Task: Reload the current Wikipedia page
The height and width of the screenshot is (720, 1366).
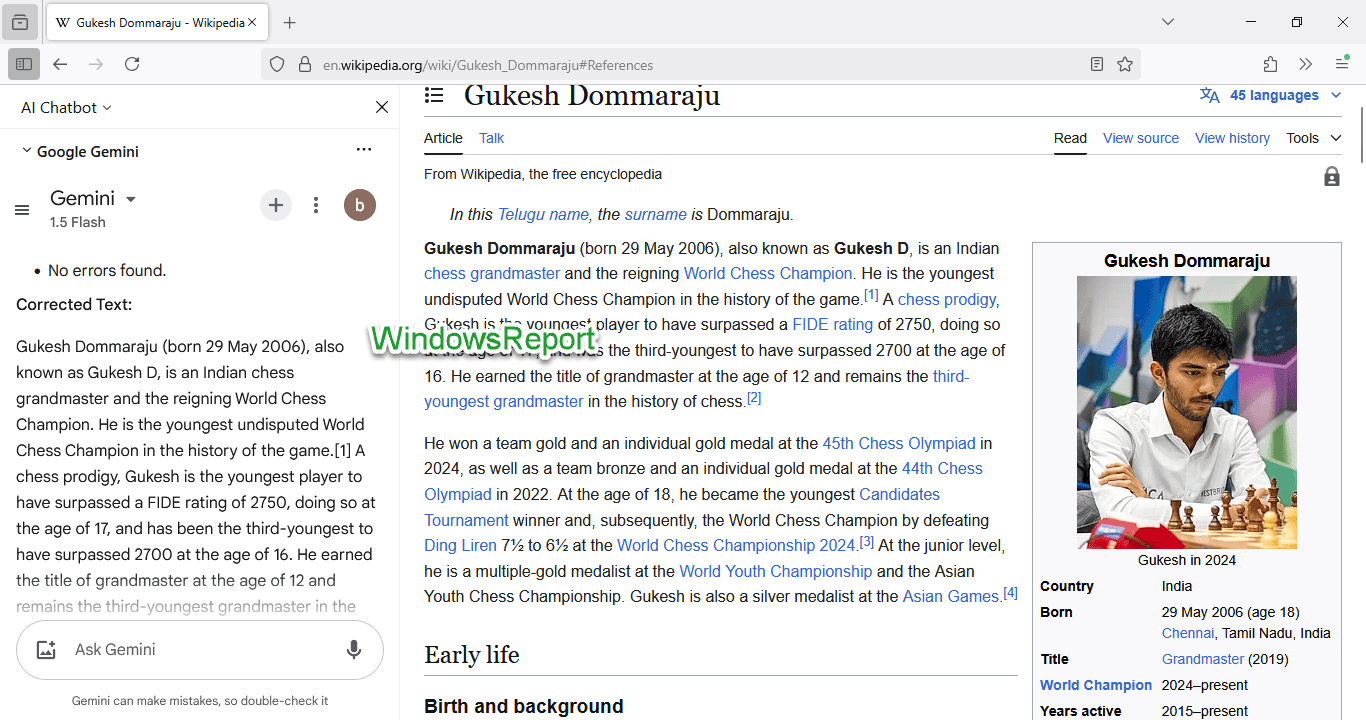Action: pos(132,64)
